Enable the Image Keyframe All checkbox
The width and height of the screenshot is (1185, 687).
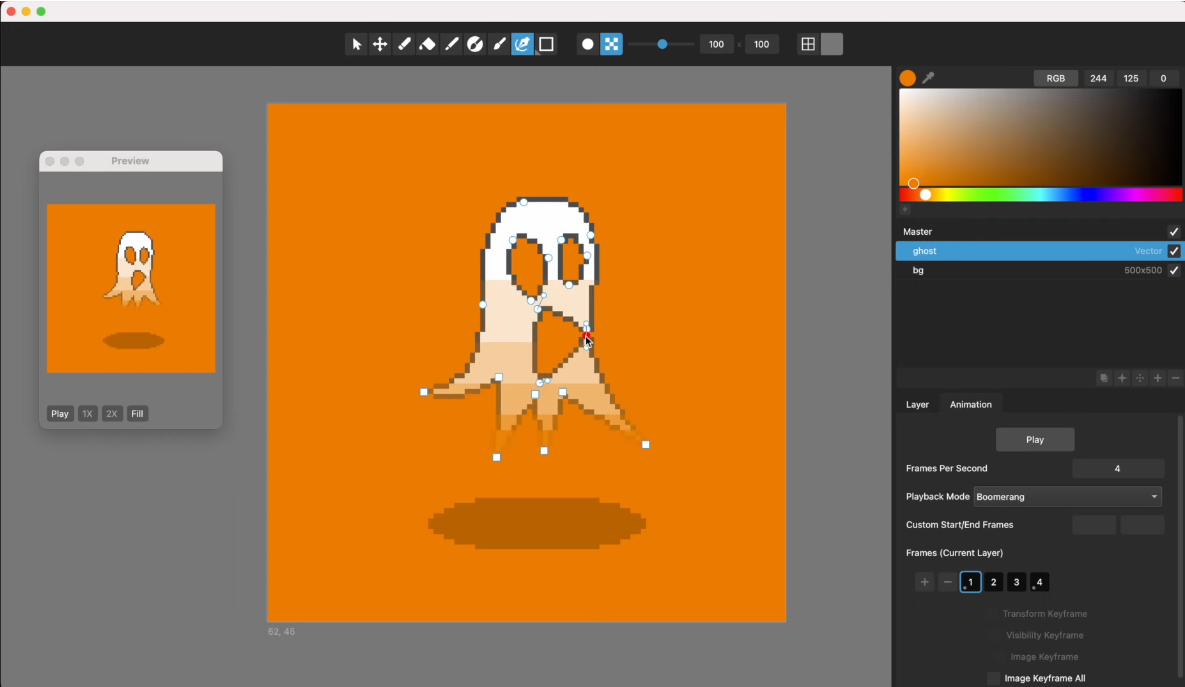[993, 678]
